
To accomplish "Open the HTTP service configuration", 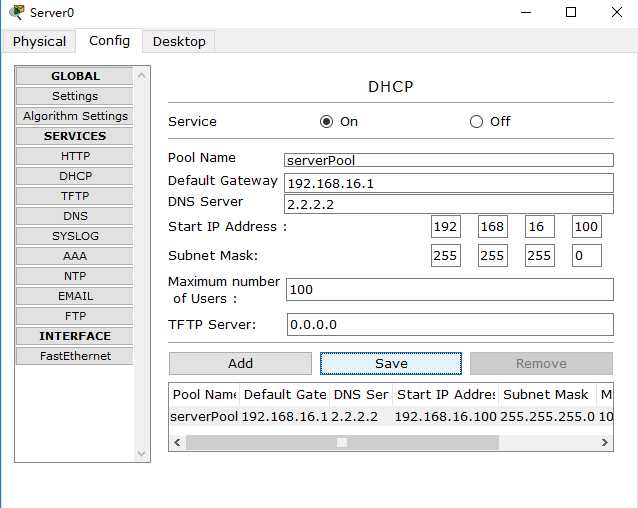I will pyautogui.click(x=75, y=156).
